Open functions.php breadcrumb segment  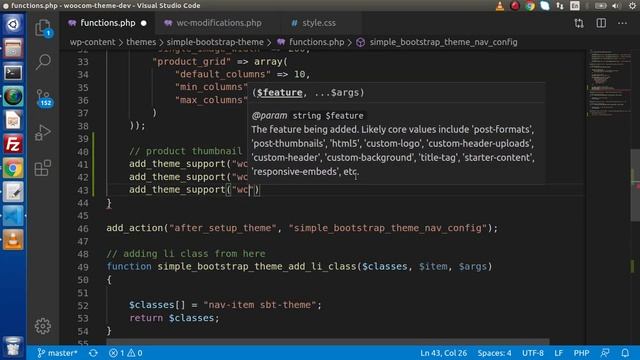pos(311,42)
